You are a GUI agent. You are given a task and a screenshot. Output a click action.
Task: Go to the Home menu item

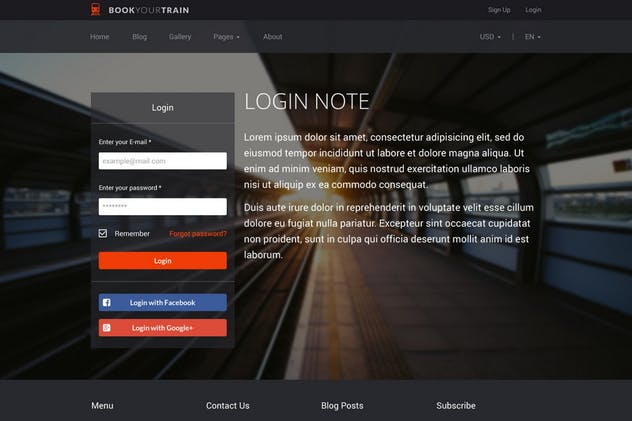100,37
